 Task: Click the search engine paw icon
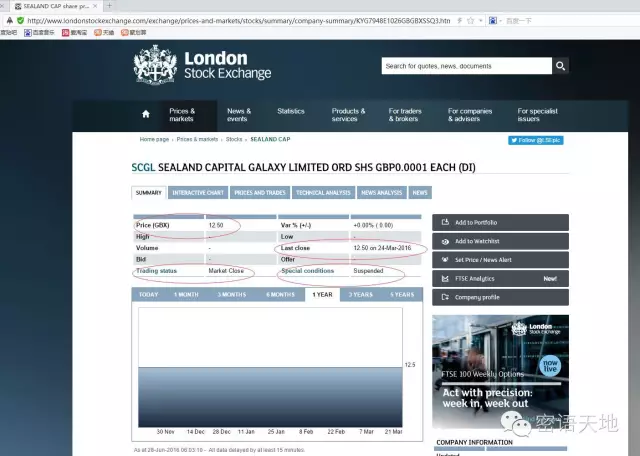click(x=493, y=20)
